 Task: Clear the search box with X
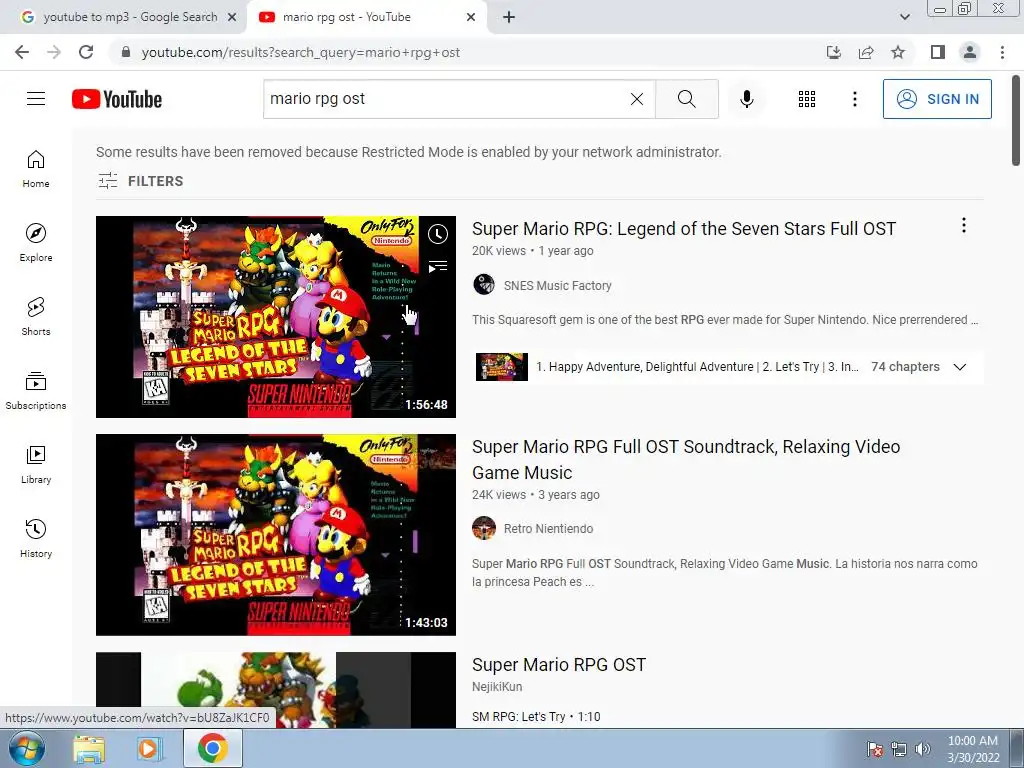pyautogui.click(x=637, y=99)
